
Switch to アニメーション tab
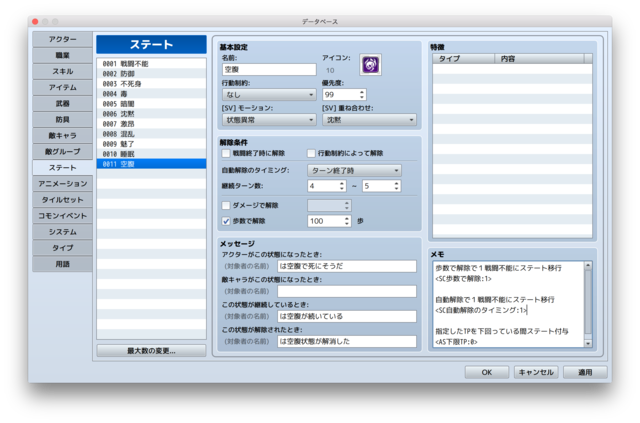click(x=62, y=184)
